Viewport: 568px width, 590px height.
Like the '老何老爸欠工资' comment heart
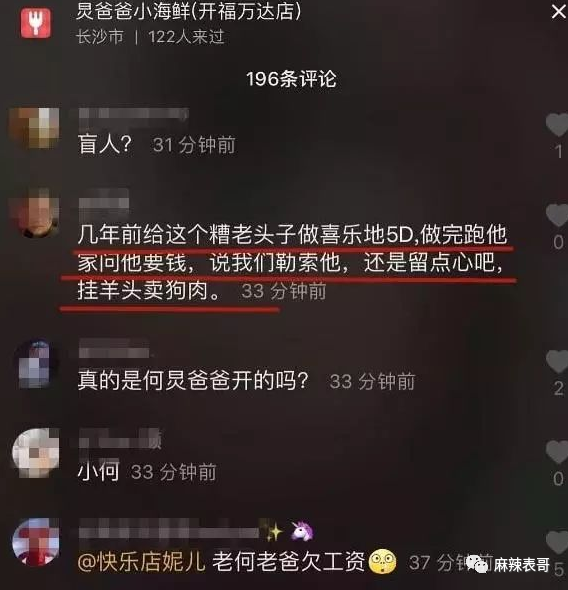(557, 542)
